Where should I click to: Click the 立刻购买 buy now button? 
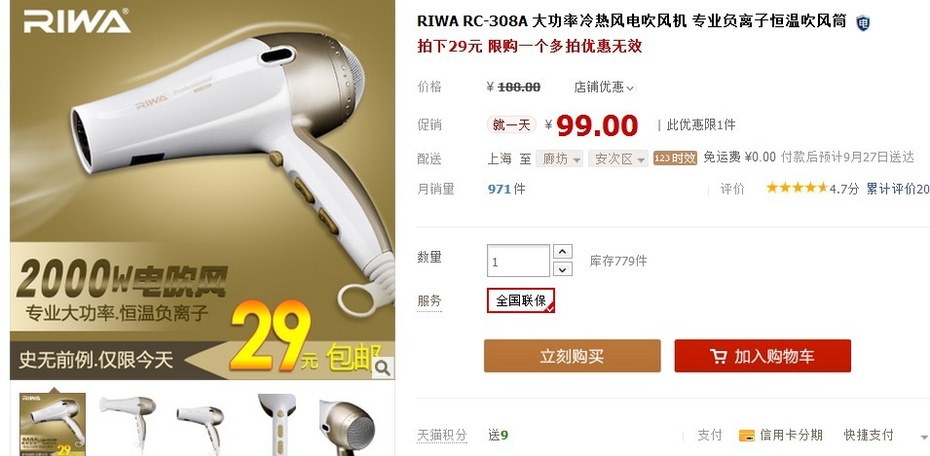572,356
